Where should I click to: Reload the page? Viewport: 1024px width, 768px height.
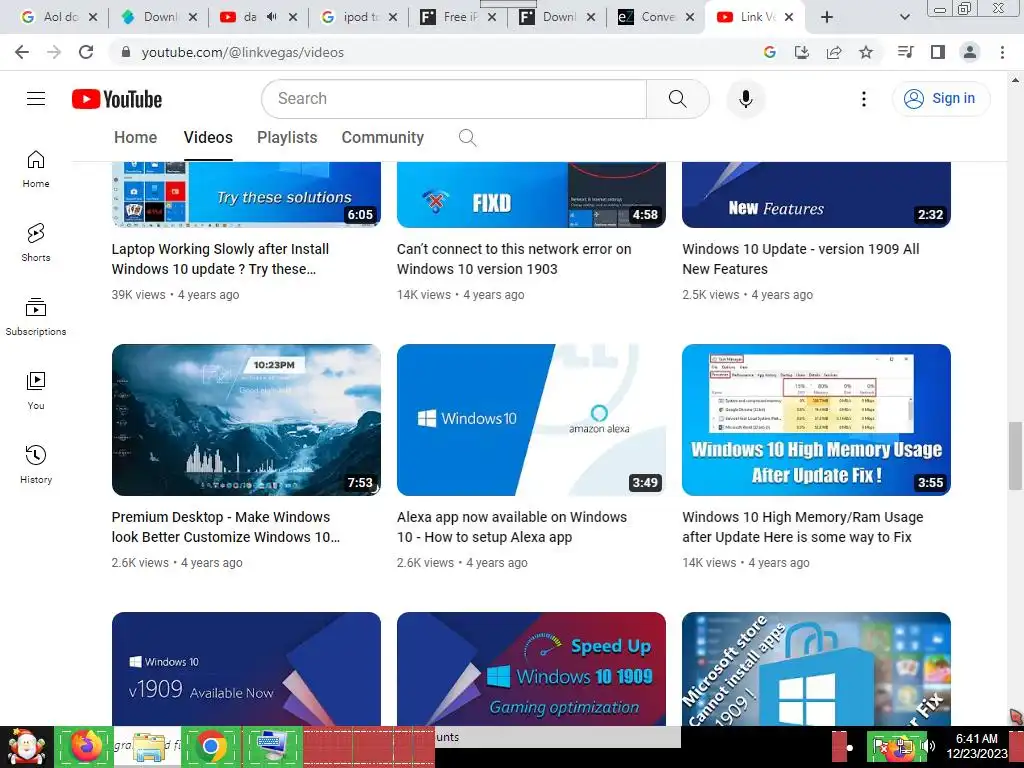(86, 52)
